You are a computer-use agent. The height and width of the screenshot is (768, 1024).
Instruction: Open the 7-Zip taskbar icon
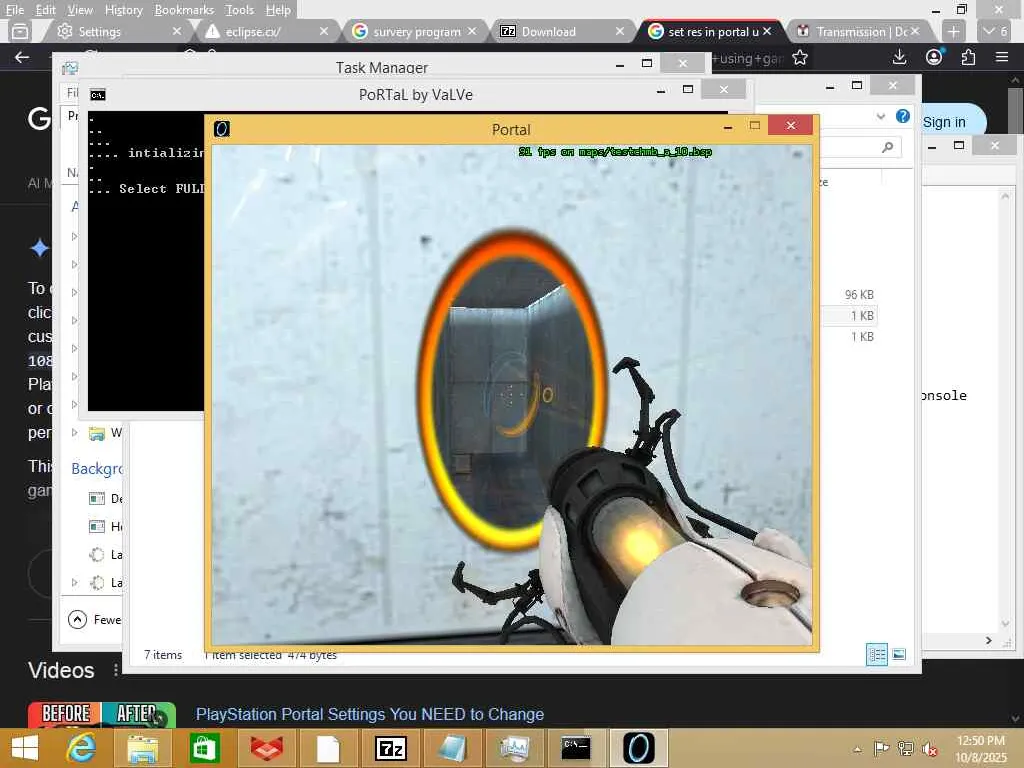click(x=390, y=748)
